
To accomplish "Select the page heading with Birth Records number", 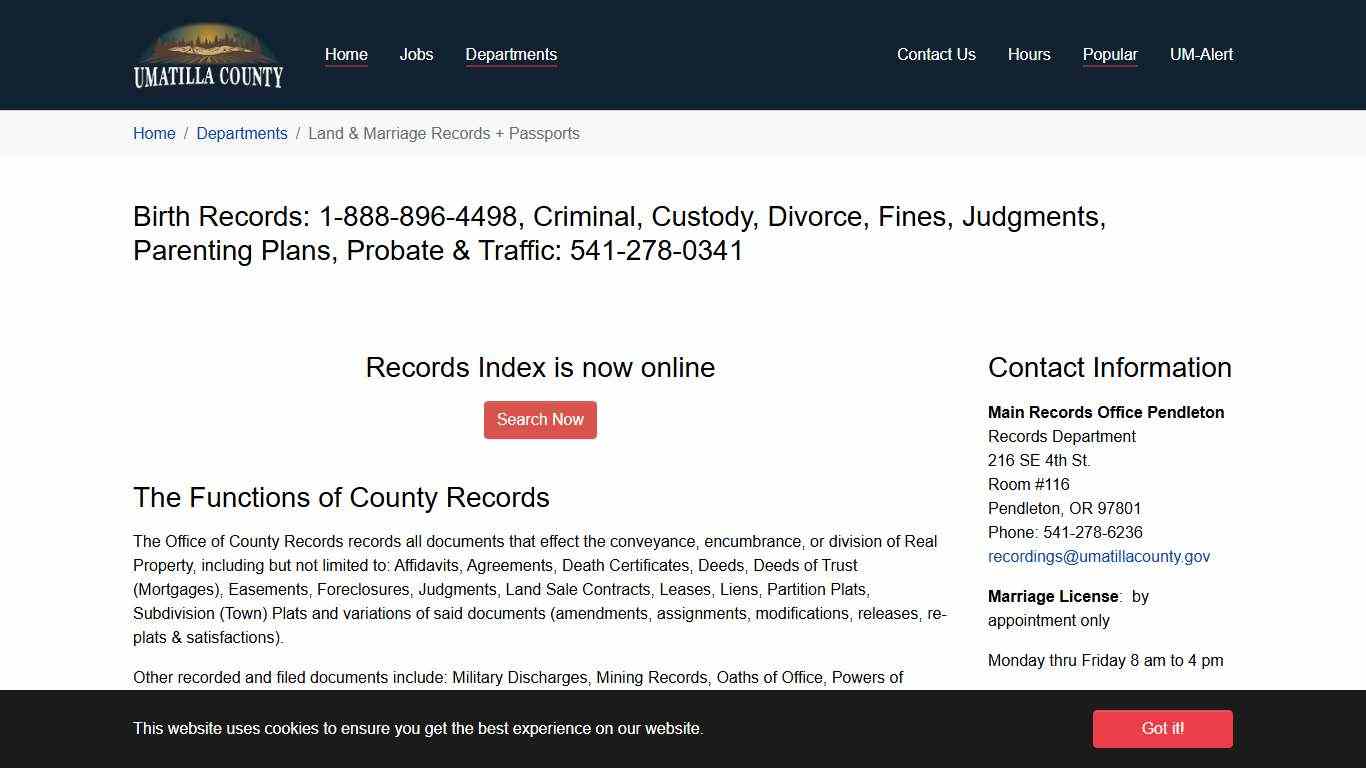I will (620, 233).
